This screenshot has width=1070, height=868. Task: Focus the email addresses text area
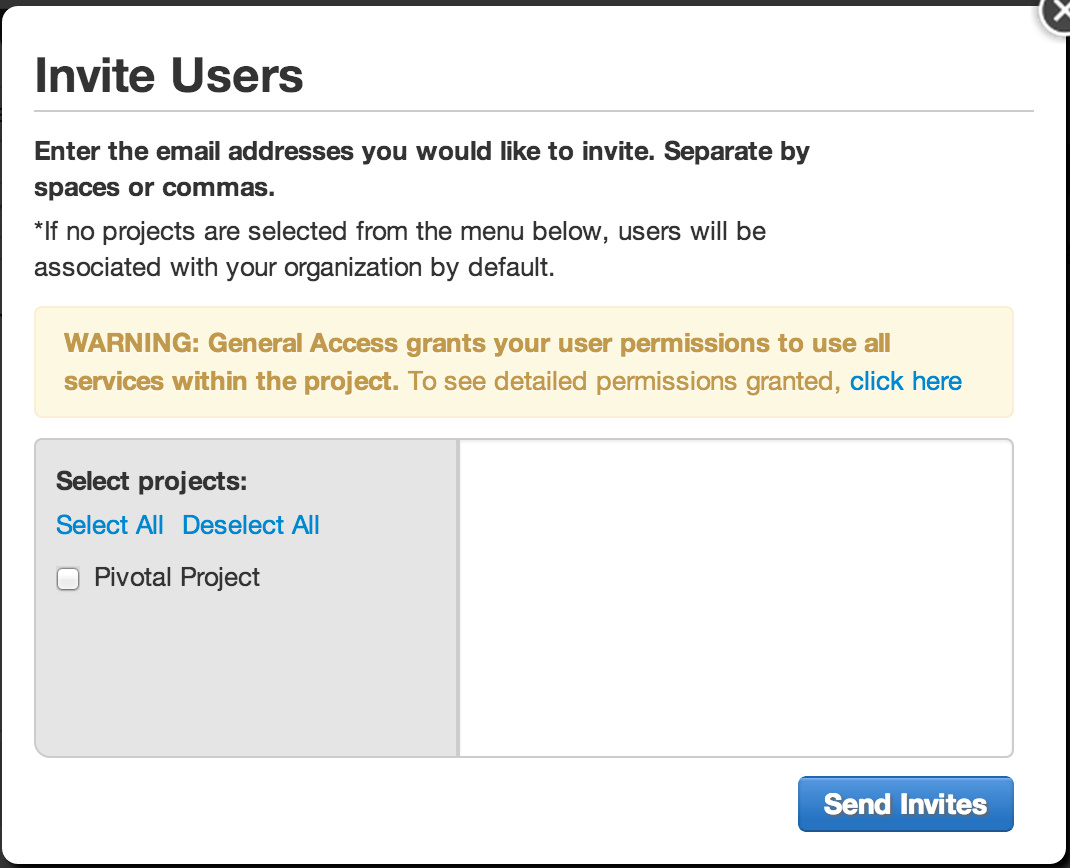pos(736,598)
